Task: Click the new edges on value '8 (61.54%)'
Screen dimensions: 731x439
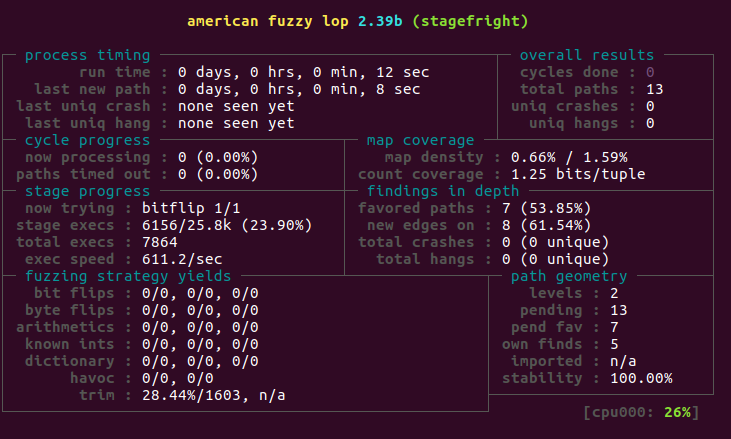Action: point(546,225)
